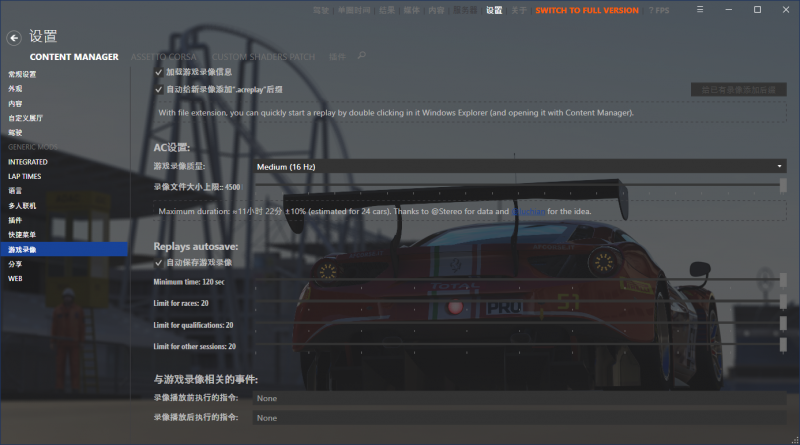Click the ? FPS indicator
The image size is (800, 445).
[659, 10]
